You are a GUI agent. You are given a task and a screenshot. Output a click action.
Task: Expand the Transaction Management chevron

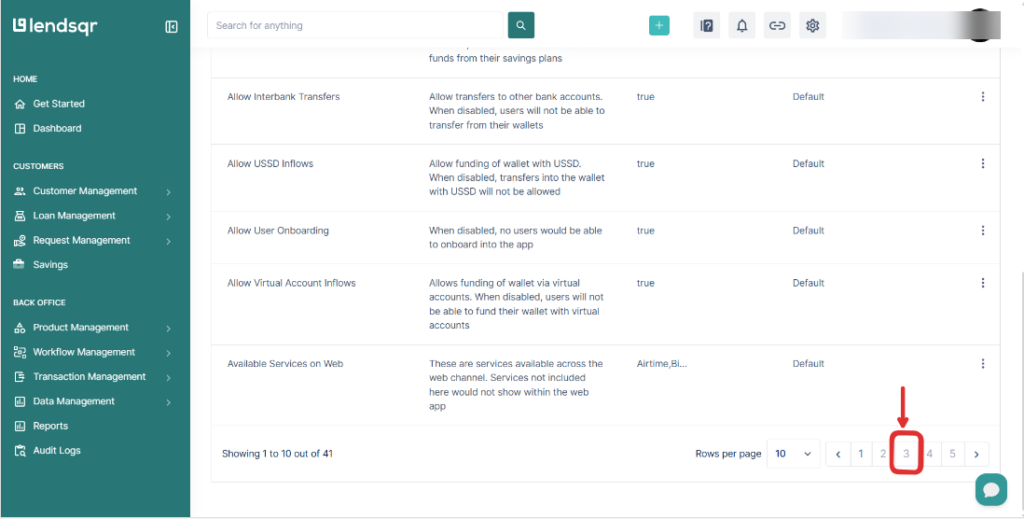168,378
